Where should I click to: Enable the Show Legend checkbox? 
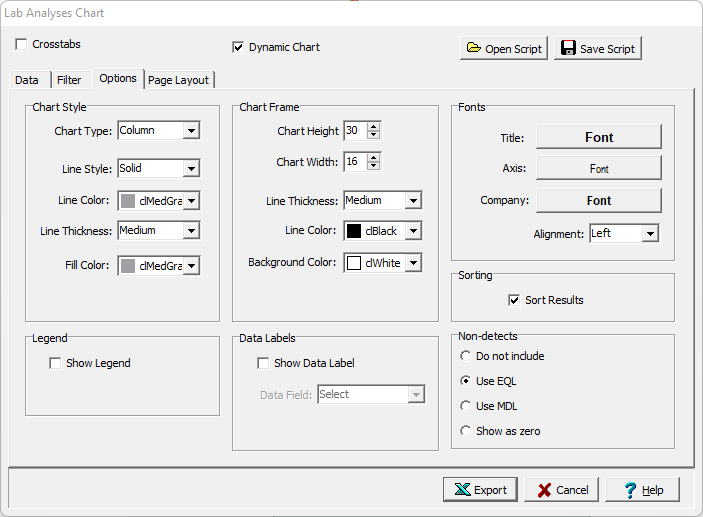[55, 364]
